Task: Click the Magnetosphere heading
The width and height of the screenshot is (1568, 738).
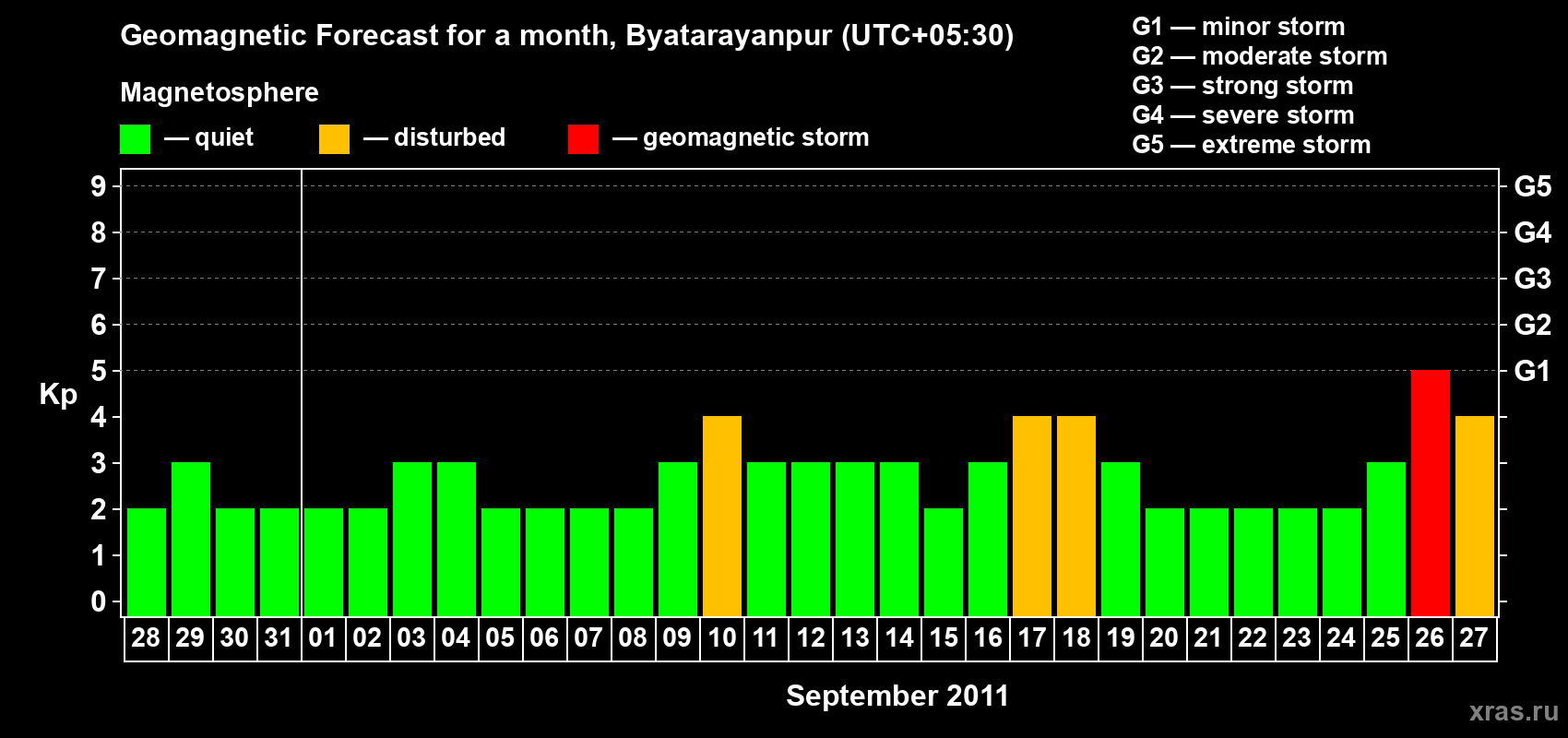Action: (x=220, y=93)
